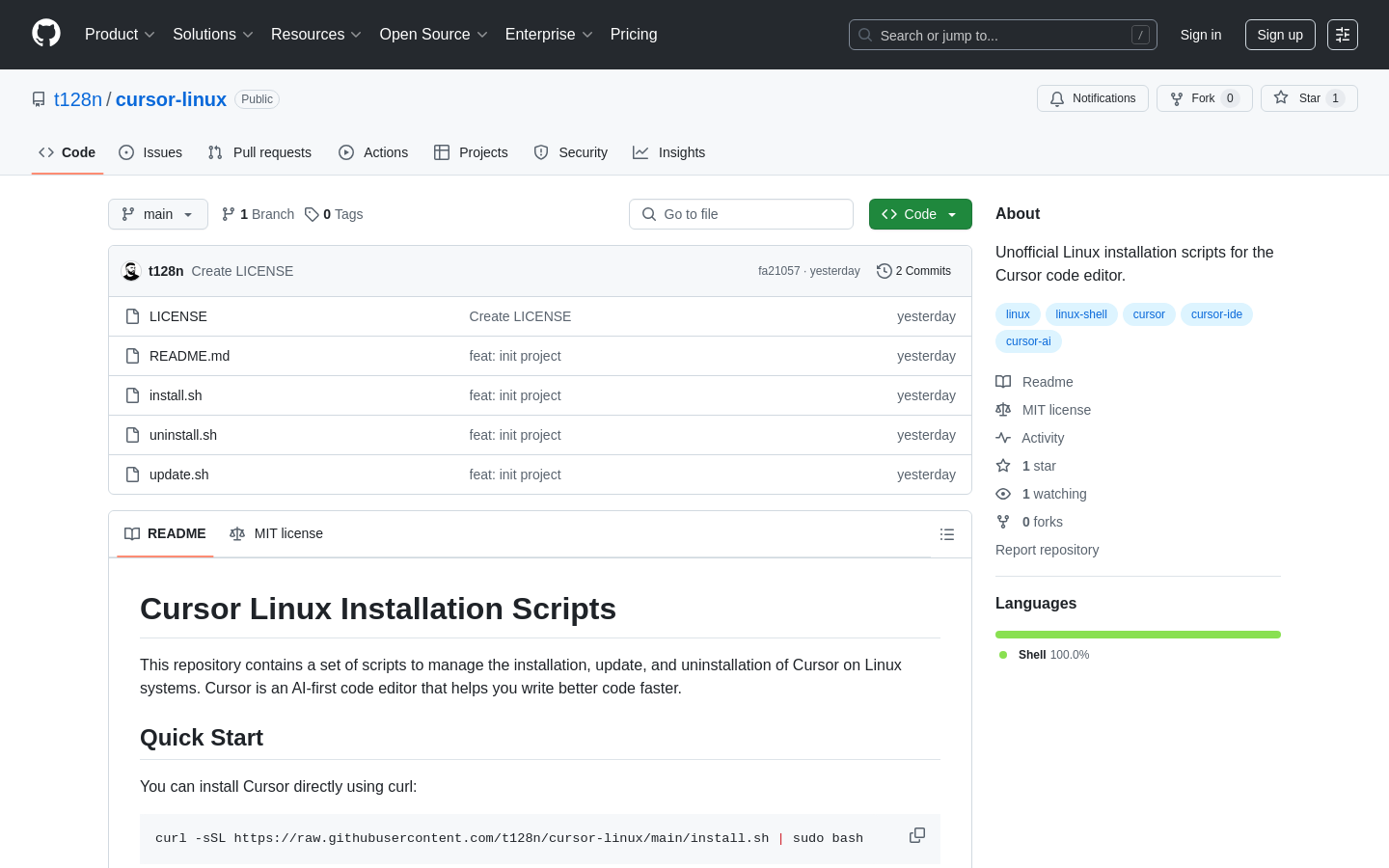
Task: Focus the Search or jump to field
Action: tap(1003, 35)
